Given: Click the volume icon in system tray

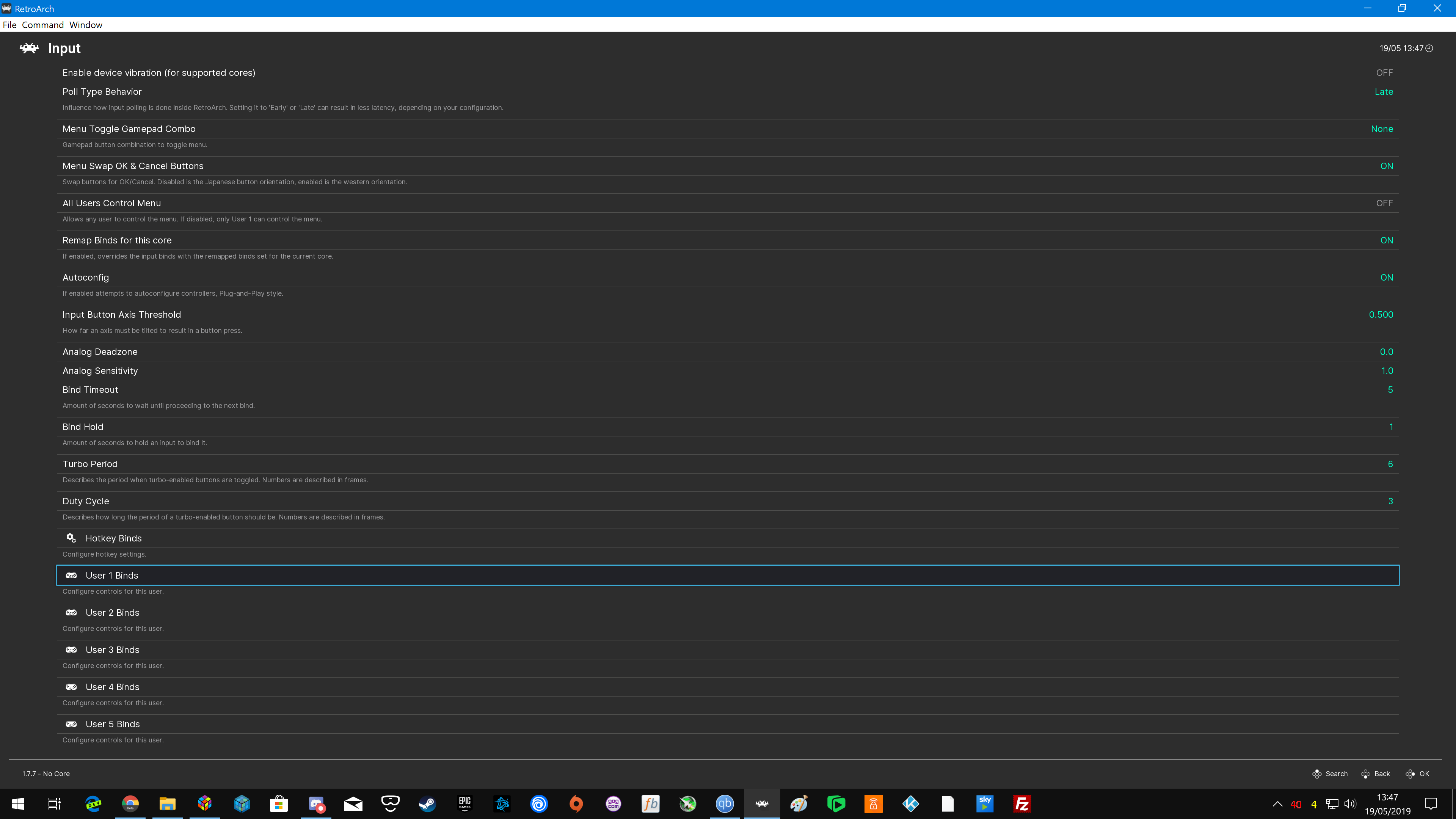Looking at the screenshot, I should (1350, 804).
